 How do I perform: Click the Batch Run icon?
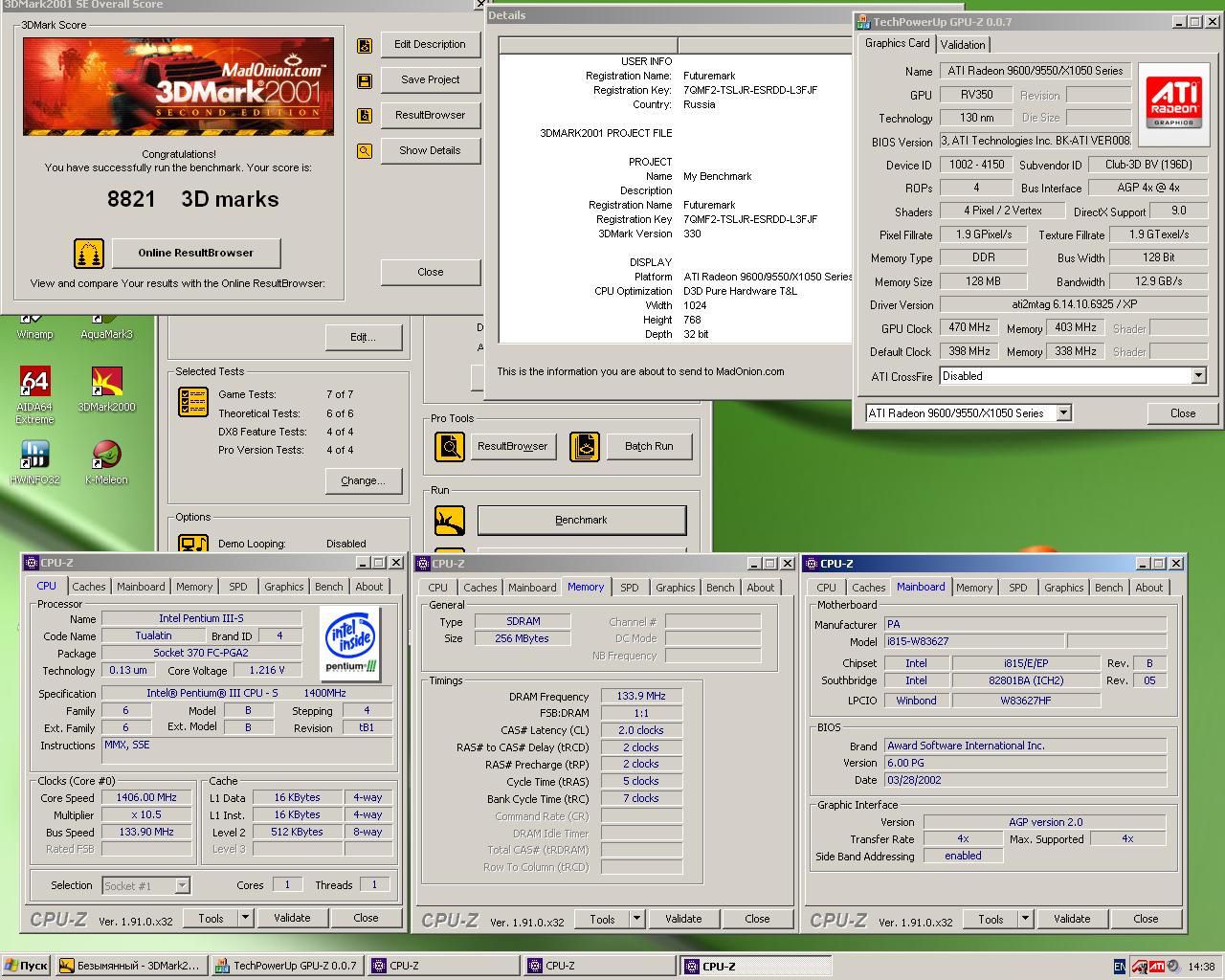tap(585, 446)
